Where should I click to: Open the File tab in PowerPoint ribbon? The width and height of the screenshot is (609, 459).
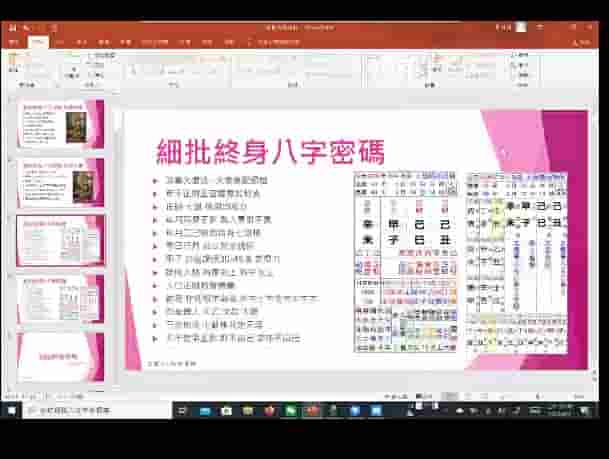pos(14,42)
